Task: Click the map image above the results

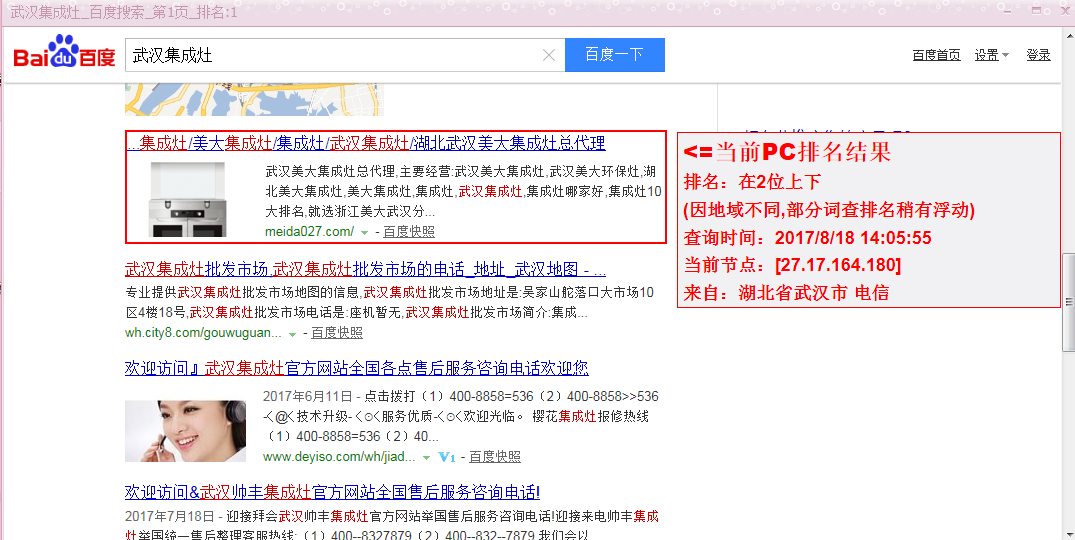Action: coord(254,99)
